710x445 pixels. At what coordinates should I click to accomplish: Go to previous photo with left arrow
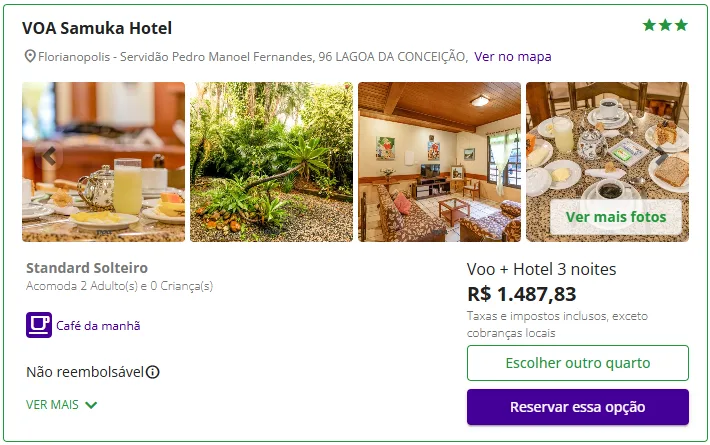[x=48, y=156]
